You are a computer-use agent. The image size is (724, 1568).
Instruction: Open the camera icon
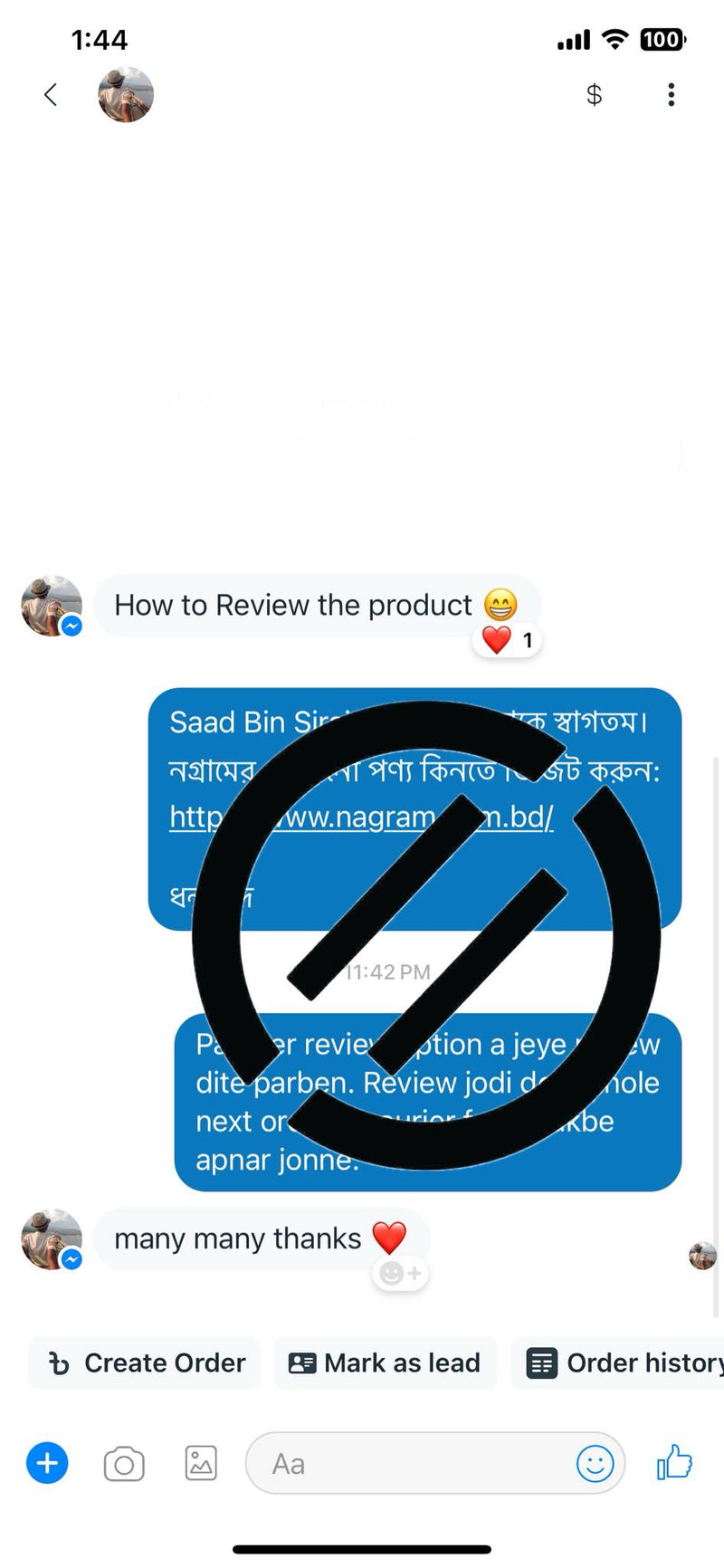124,1464
